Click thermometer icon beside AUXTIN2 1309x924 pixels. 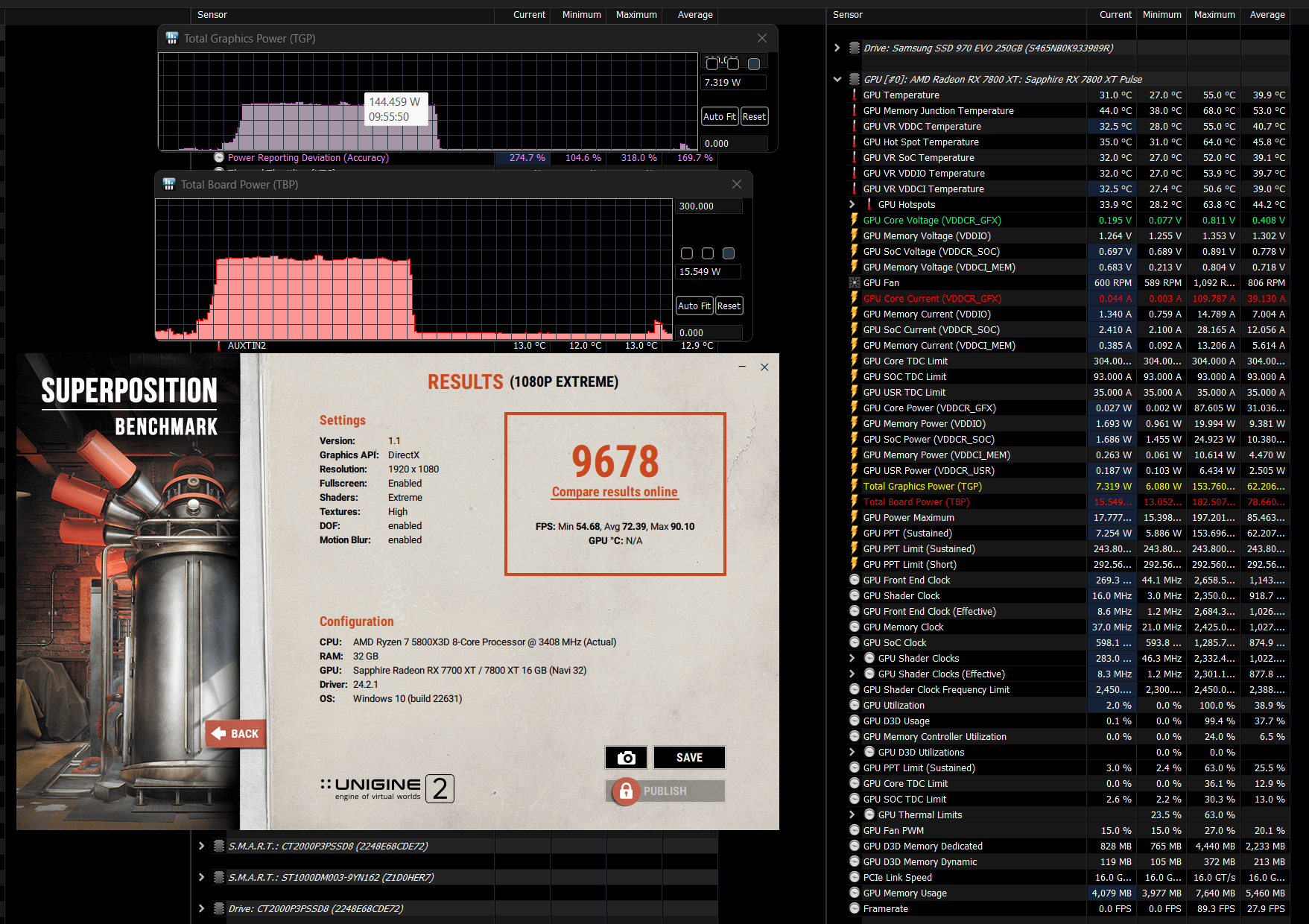[x=219, y=345]
